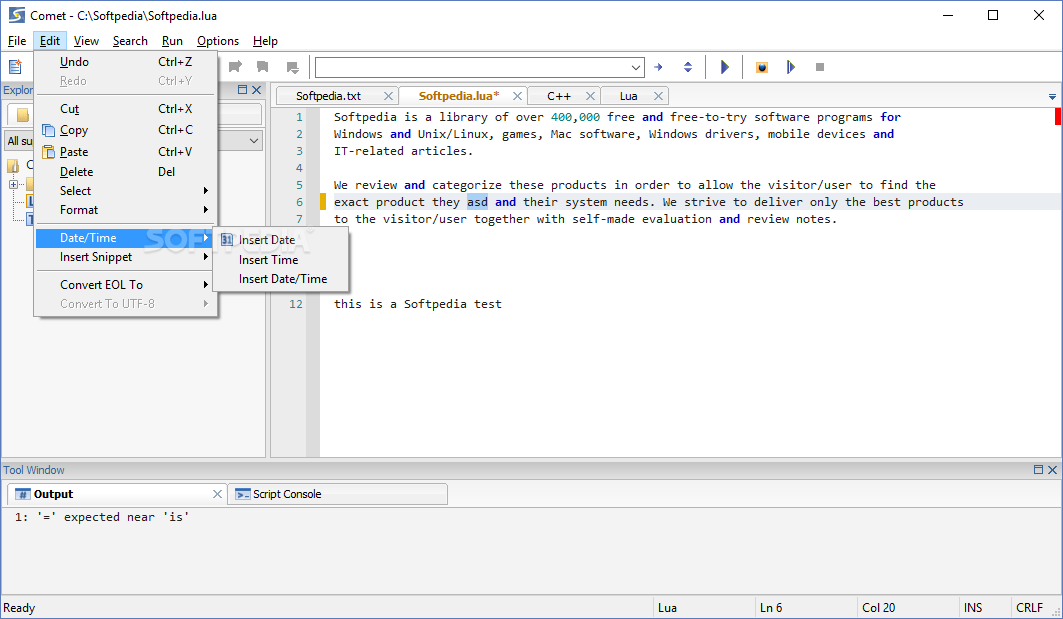Click the blue Run play icon
This screenshot has width=1063, height=619.
724,67
